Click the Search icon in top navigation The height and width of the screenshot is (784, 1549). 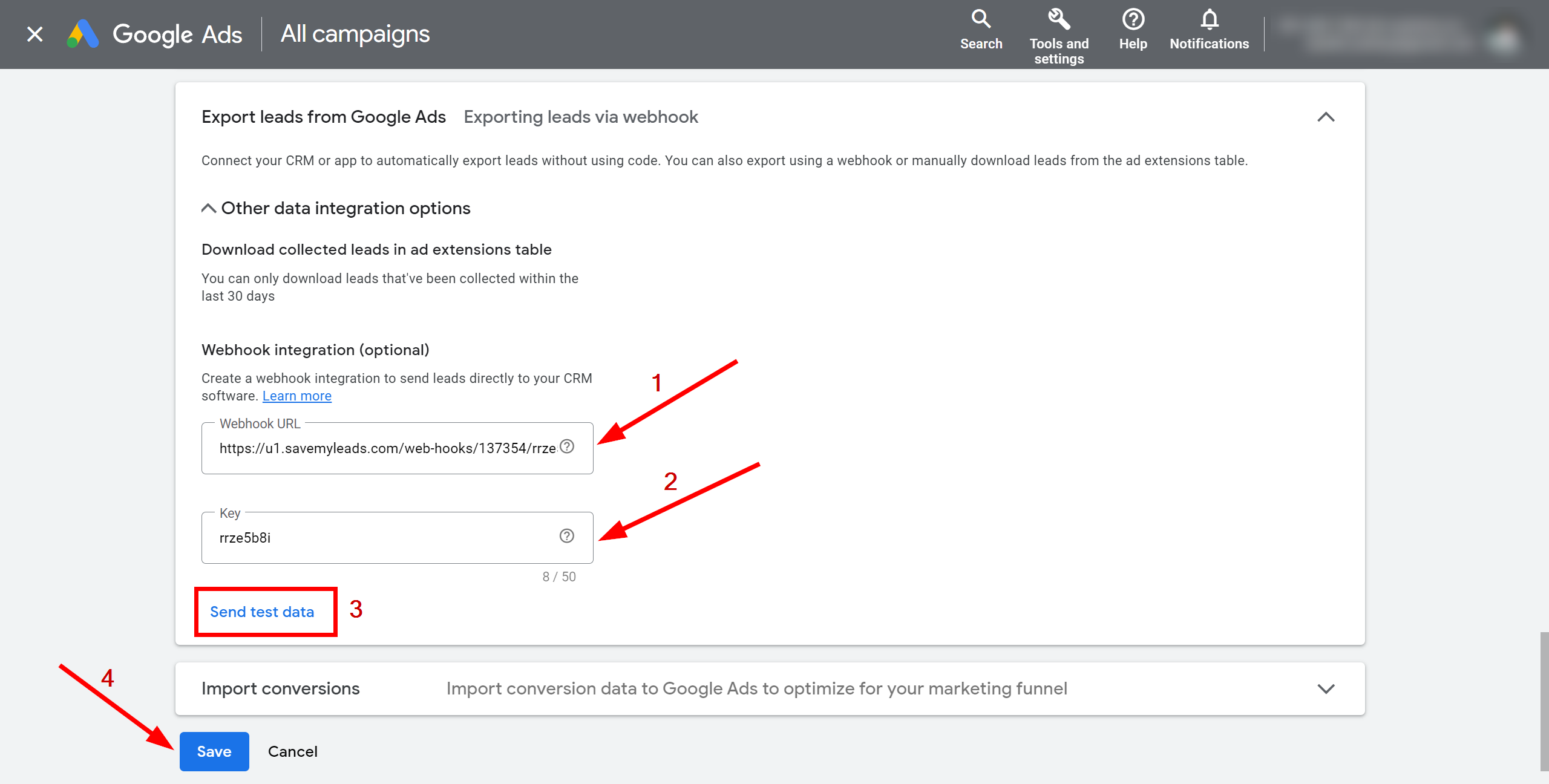pos(980,19)
